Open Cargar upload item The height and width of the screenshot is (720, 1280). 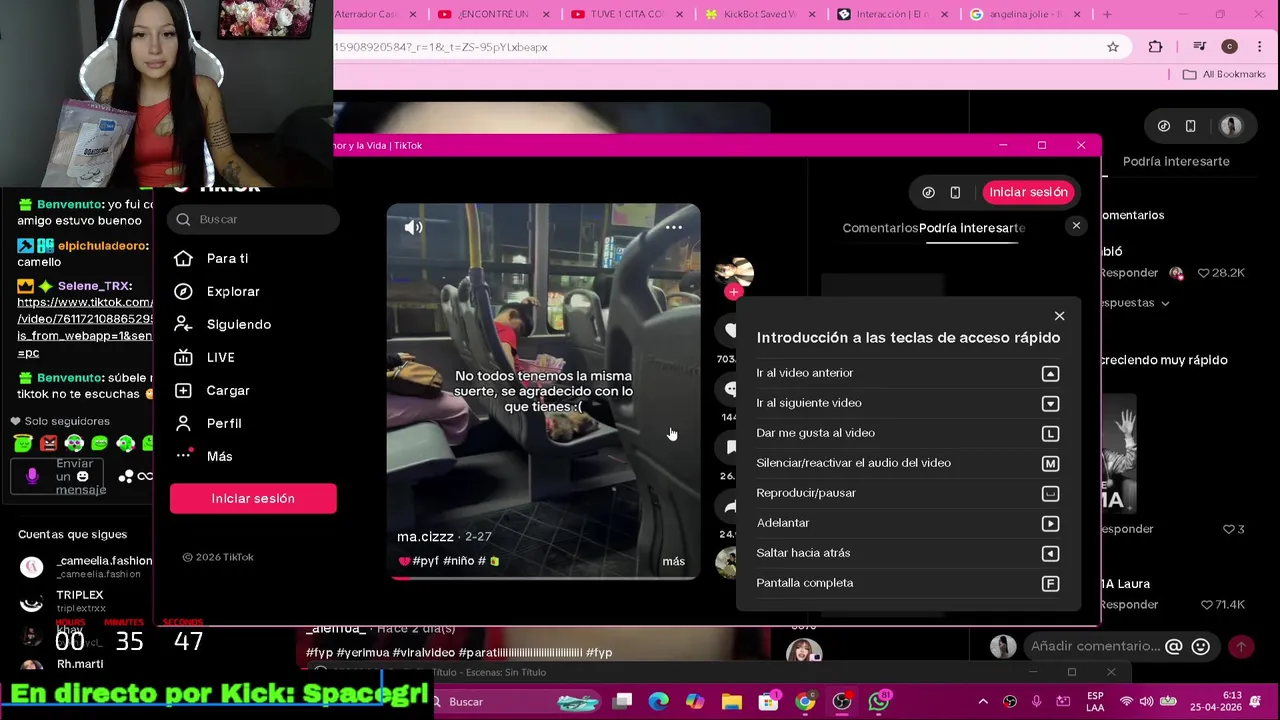[x=228, y=390]
